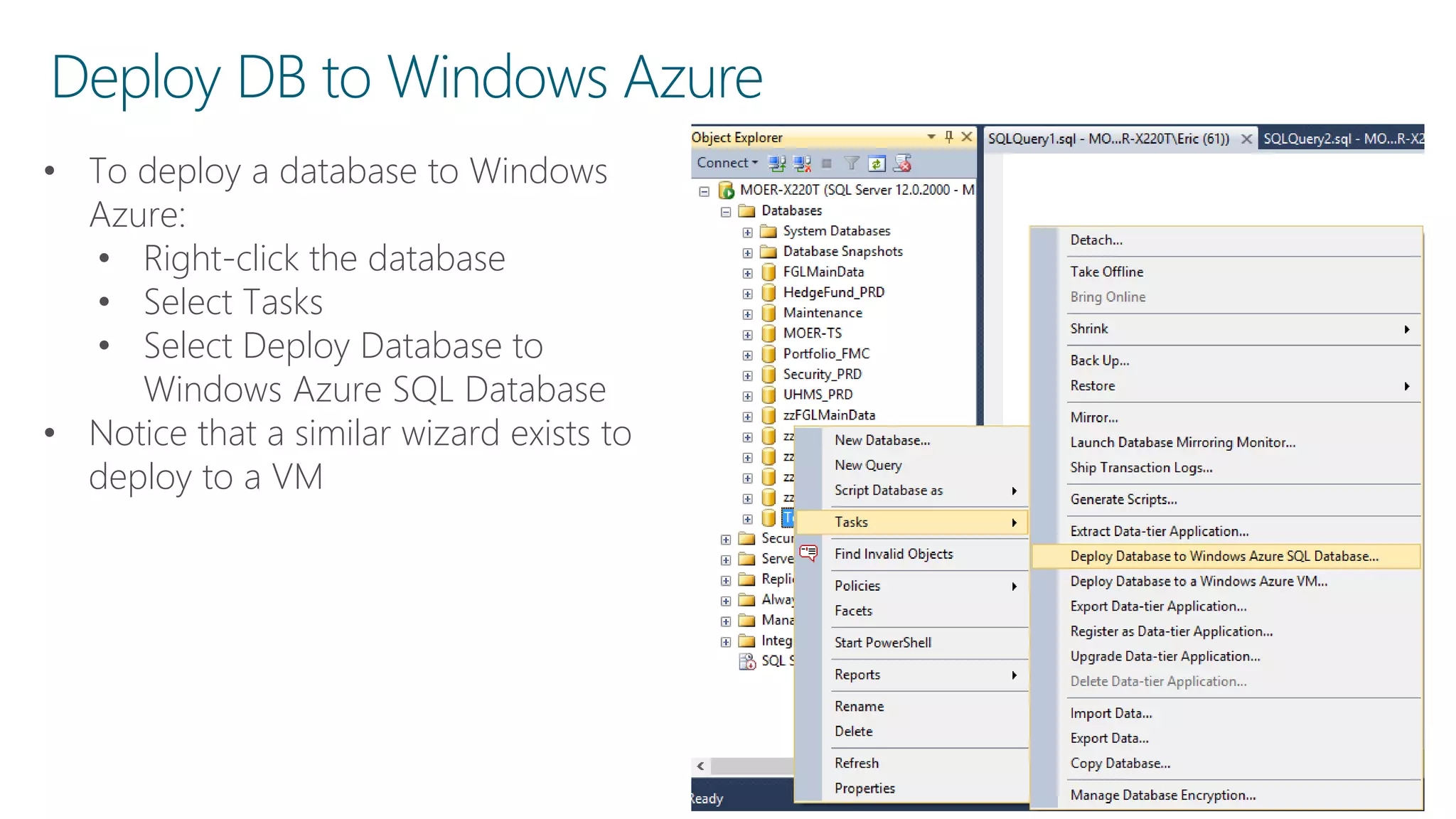Click the FGLMainData database cylinder icon
1456x819 pixels.
tap(769, 272)
